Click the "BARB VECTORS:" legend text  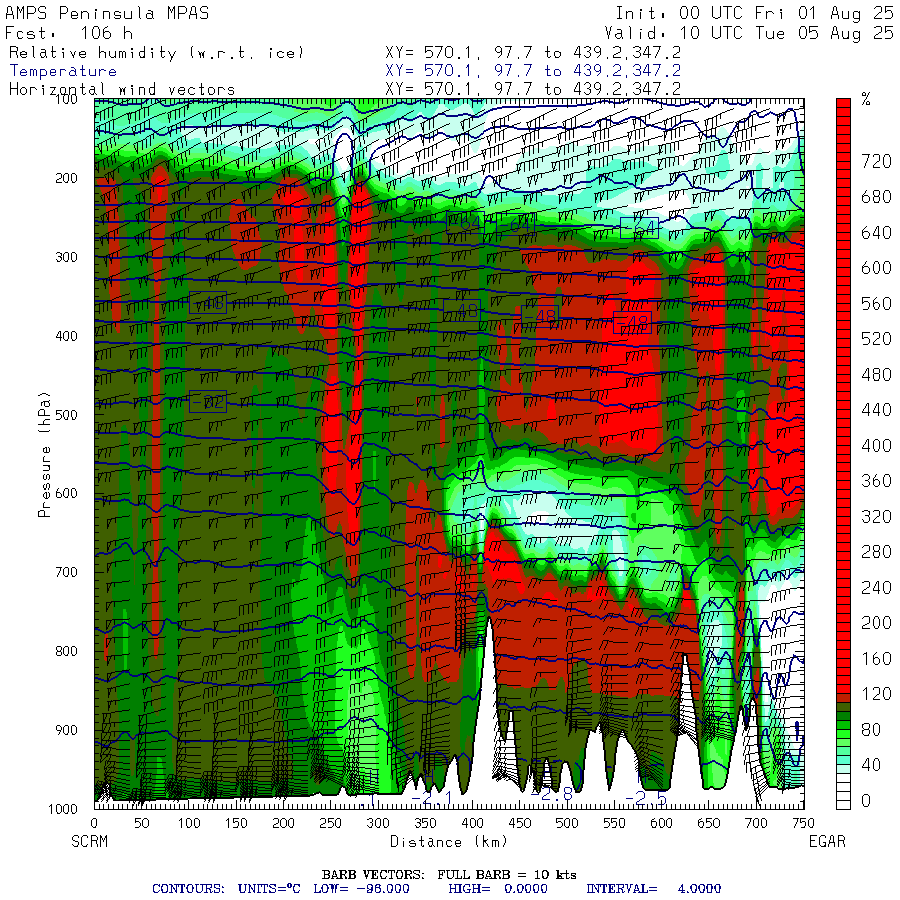[x=373, y=875]
